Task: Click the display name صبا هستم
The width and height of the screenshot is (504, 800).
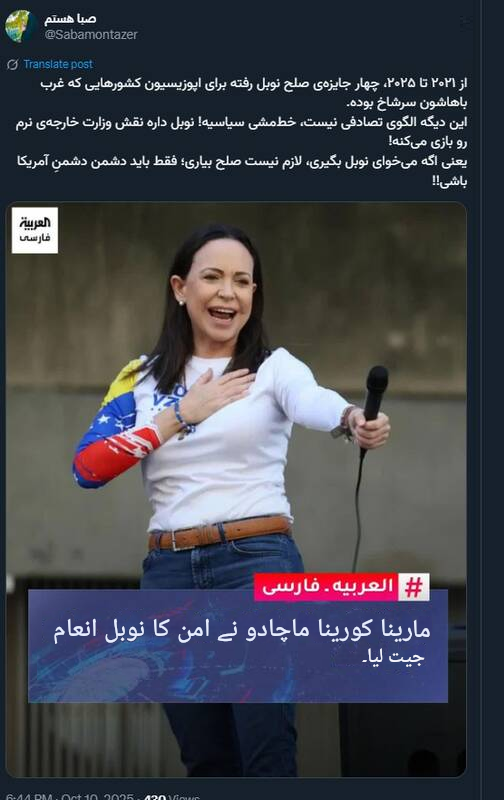Action: click(x=70, y=19)
